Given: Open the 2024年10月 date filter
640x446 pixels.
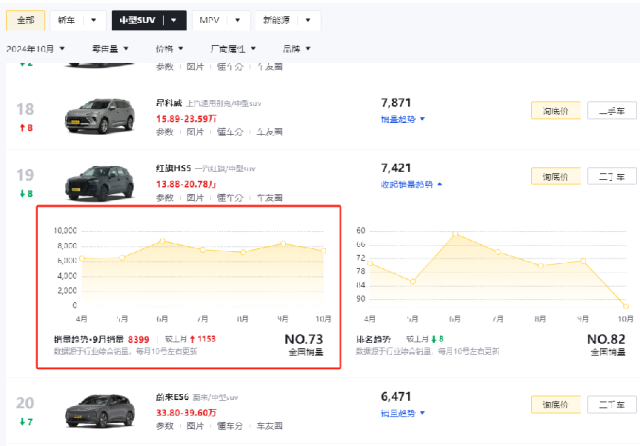Looking at the screenshot, I should pyautogui.click(x=36, y=49).
